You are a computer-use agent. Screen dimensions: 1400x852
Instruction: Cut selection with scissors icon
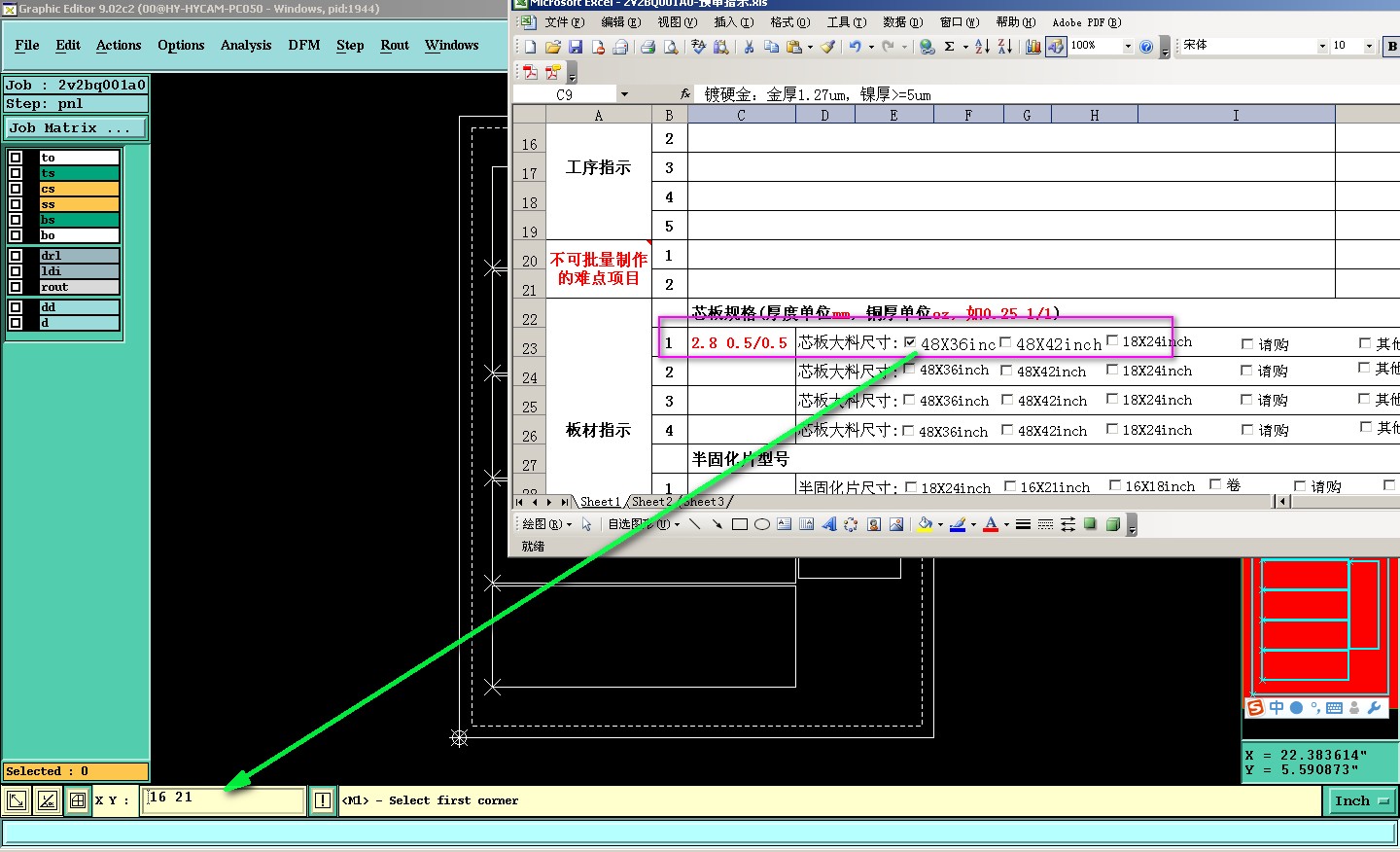tap(749, 46)
